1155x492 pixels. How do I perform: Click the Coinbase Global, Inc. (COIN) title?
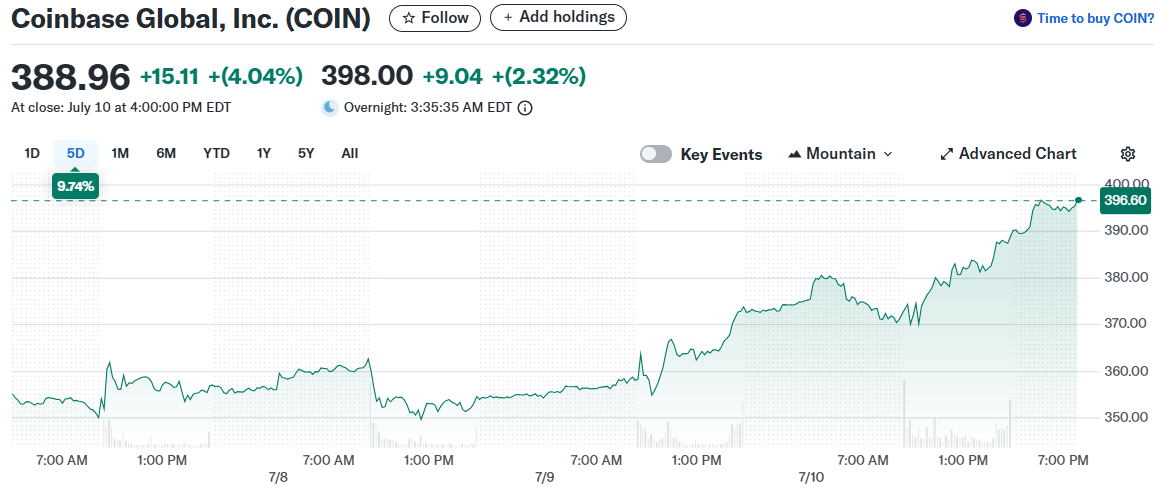(191, 19)
